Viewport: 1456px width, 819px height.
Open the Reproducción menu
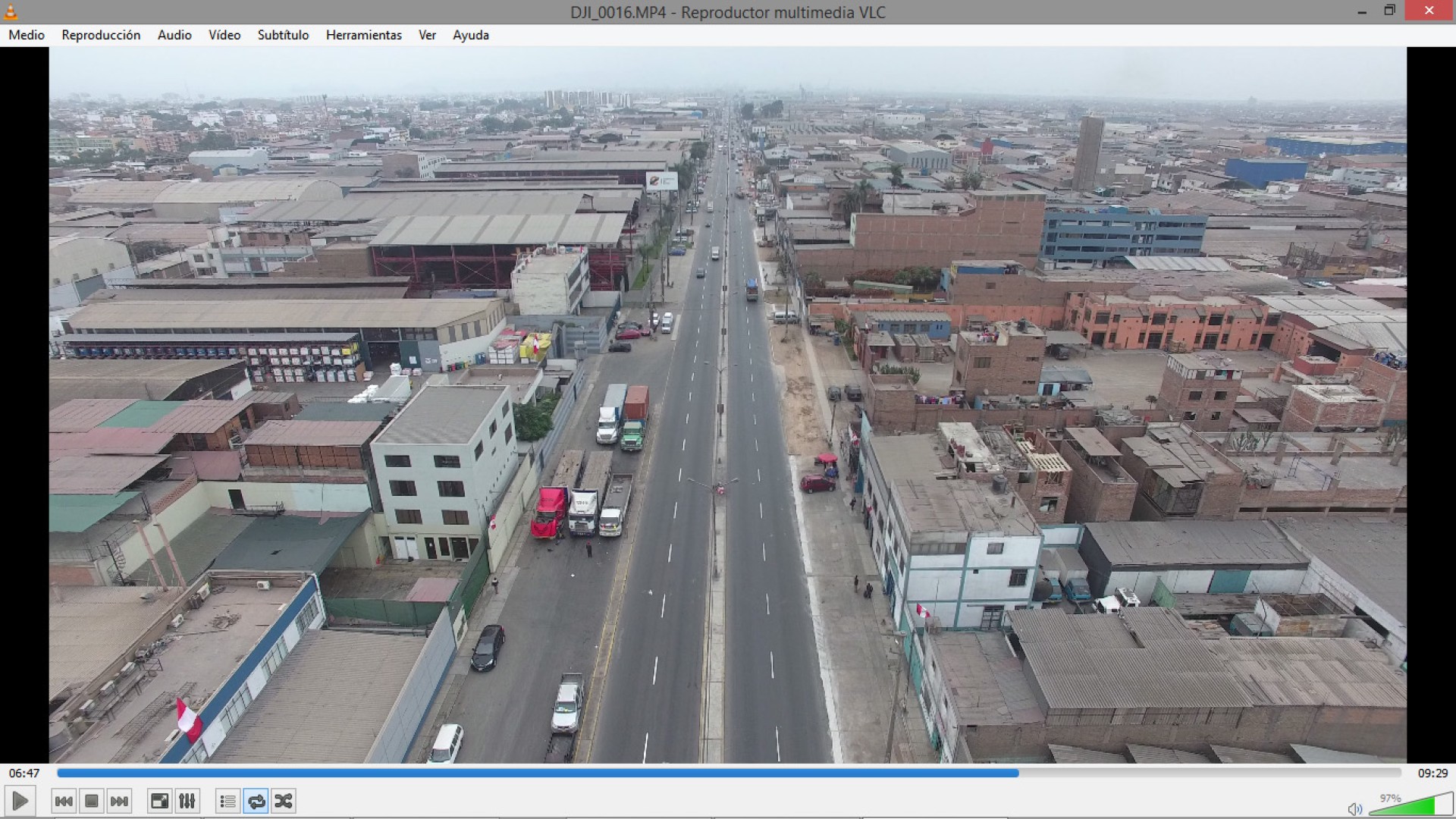pos(101,35)
